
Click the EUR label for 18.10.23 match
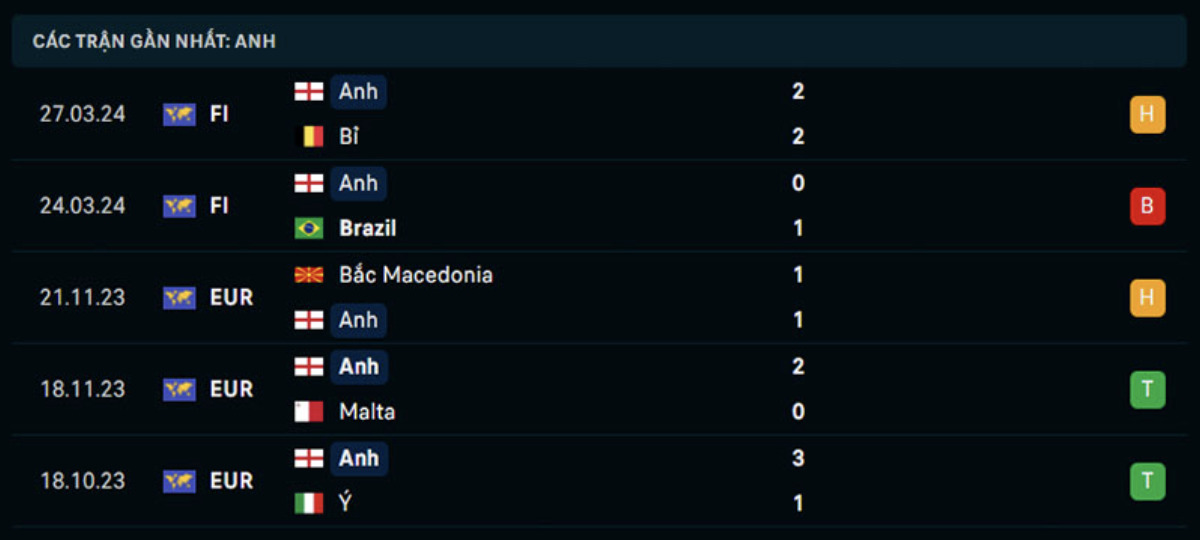click(x=232, y=481)
